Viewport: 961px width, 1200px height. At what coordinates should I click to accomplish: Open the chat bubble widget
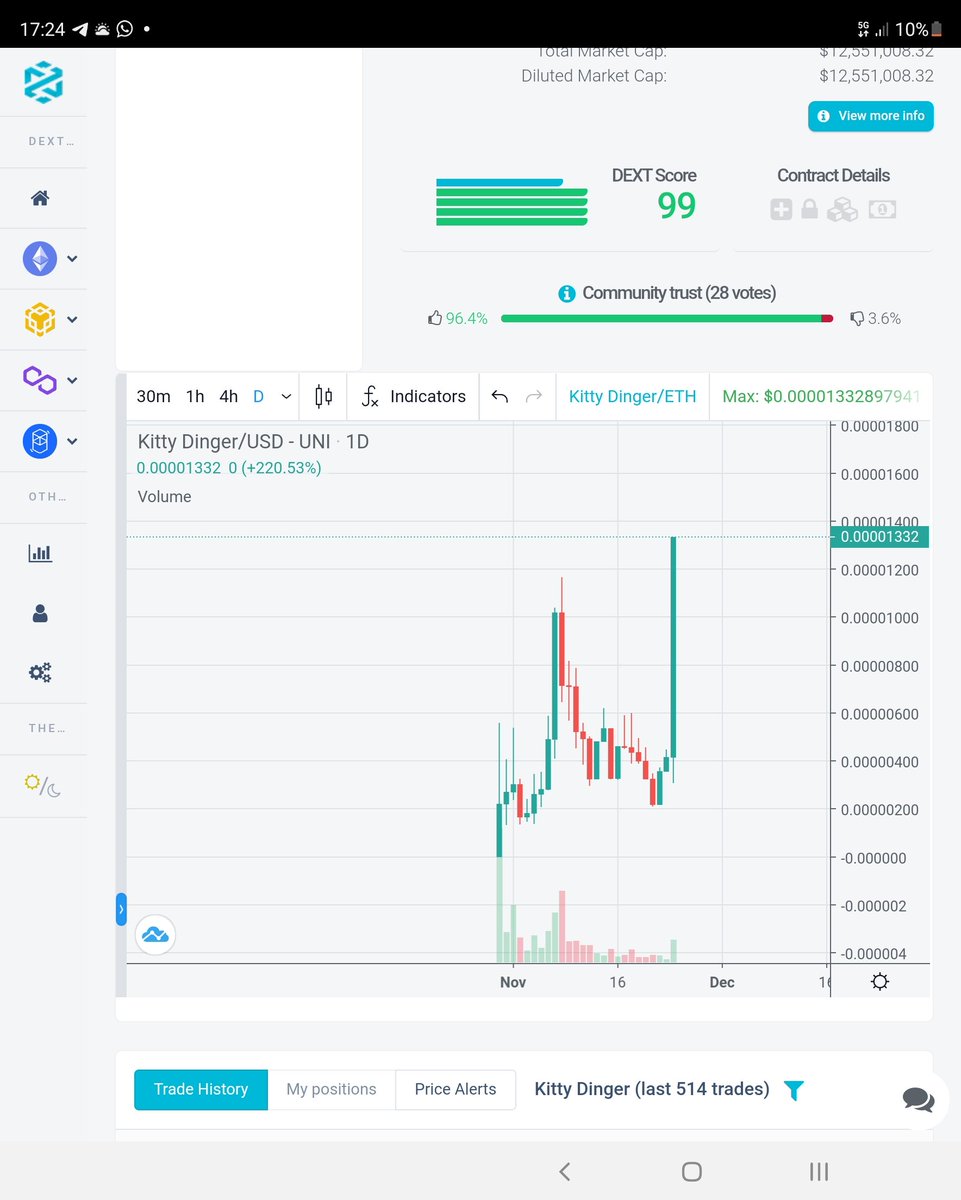(918, 1099)
